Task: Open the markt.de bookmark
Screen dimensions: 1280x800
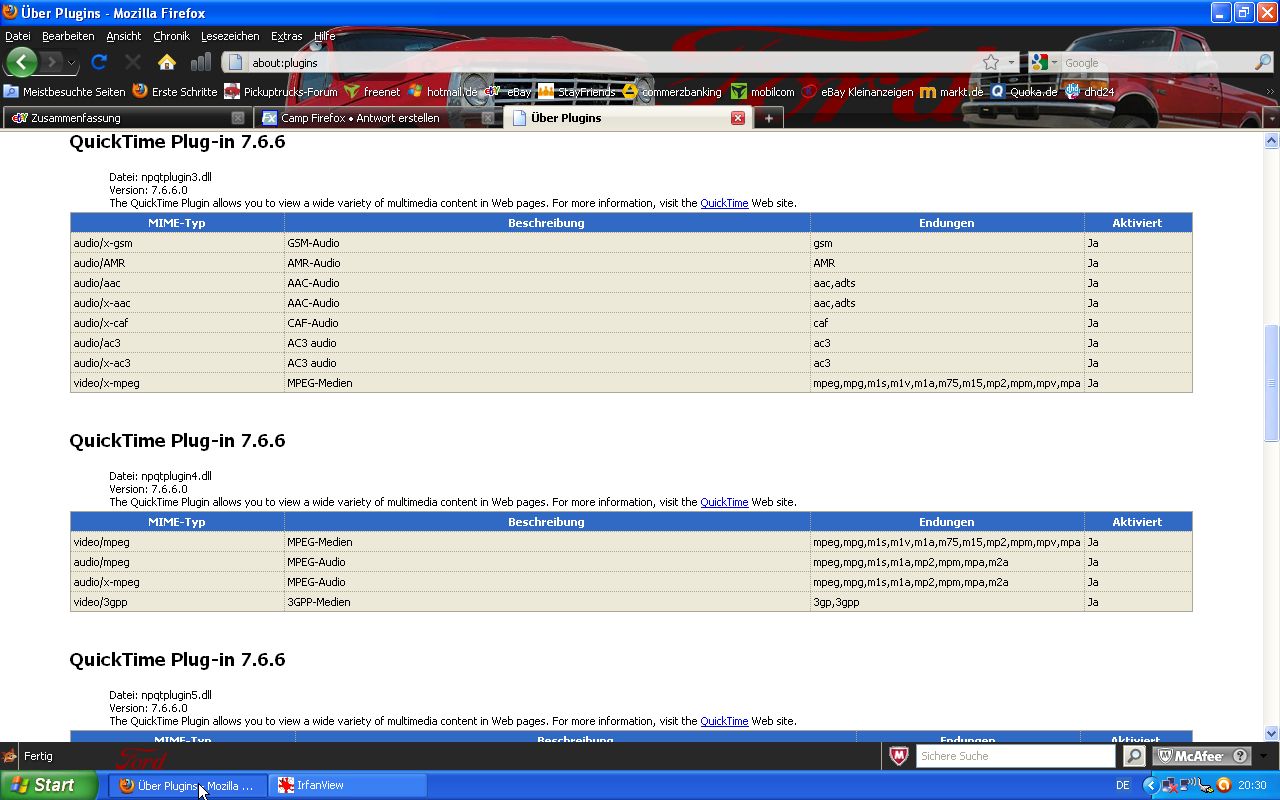Action: tap(952, 91)
